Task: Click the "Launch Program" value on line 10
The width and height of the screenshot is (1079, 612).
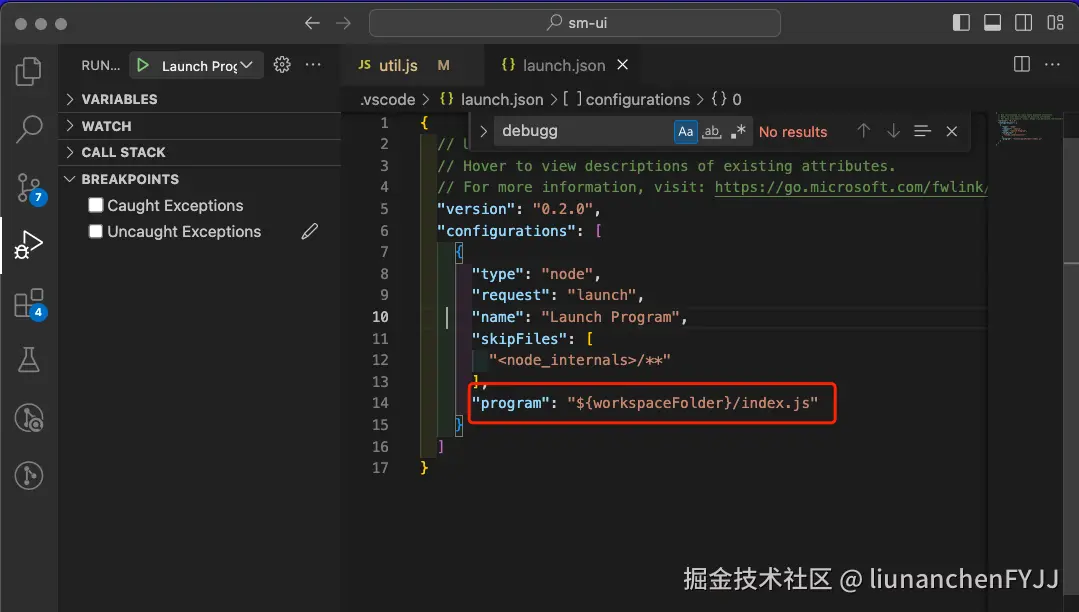Action: point(610,317)
